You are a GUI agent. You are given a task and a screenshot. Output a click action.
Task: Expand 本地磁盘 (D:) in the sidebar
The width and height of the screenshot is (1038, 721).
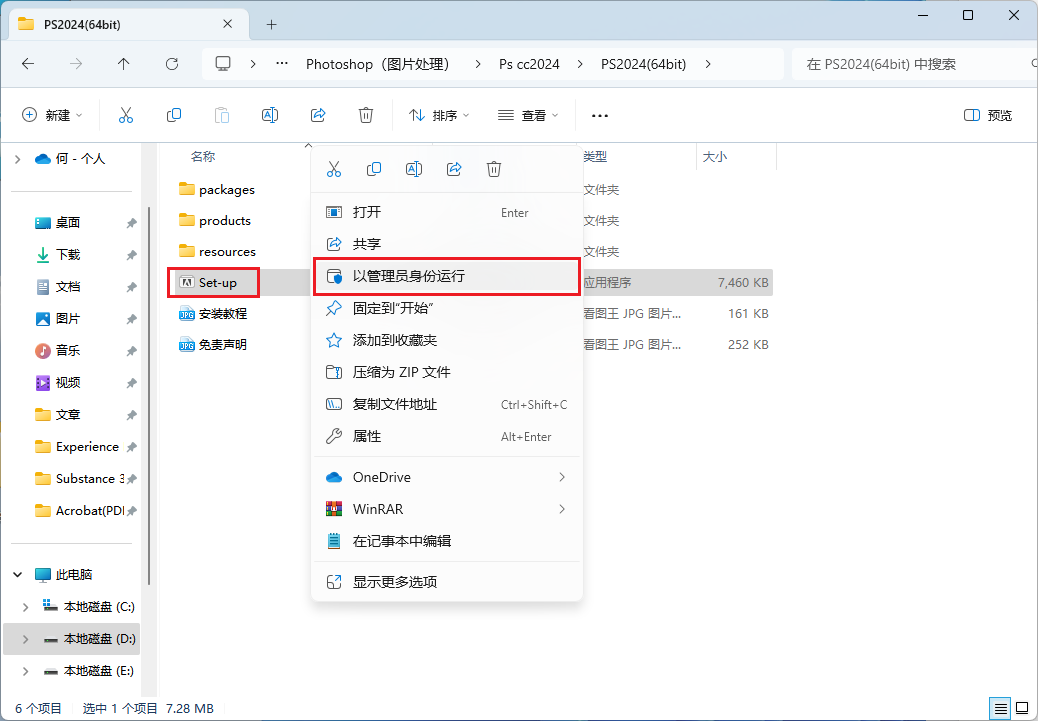26,639
